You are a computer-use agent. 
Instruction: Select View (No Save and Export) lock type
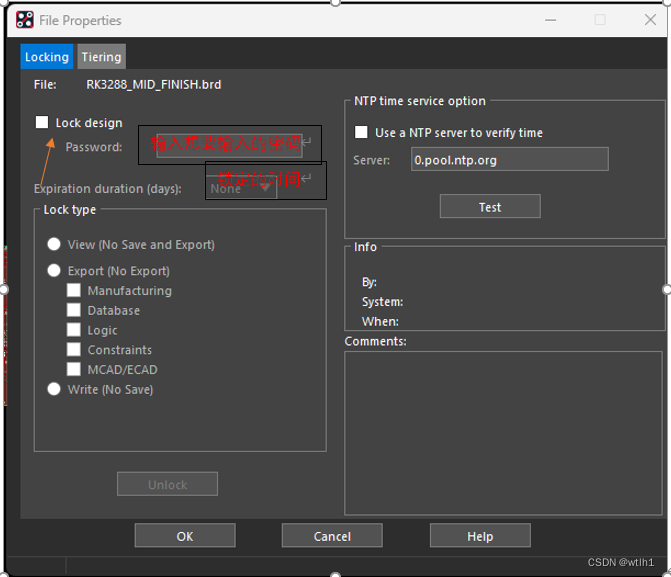[x=54, y=245]
